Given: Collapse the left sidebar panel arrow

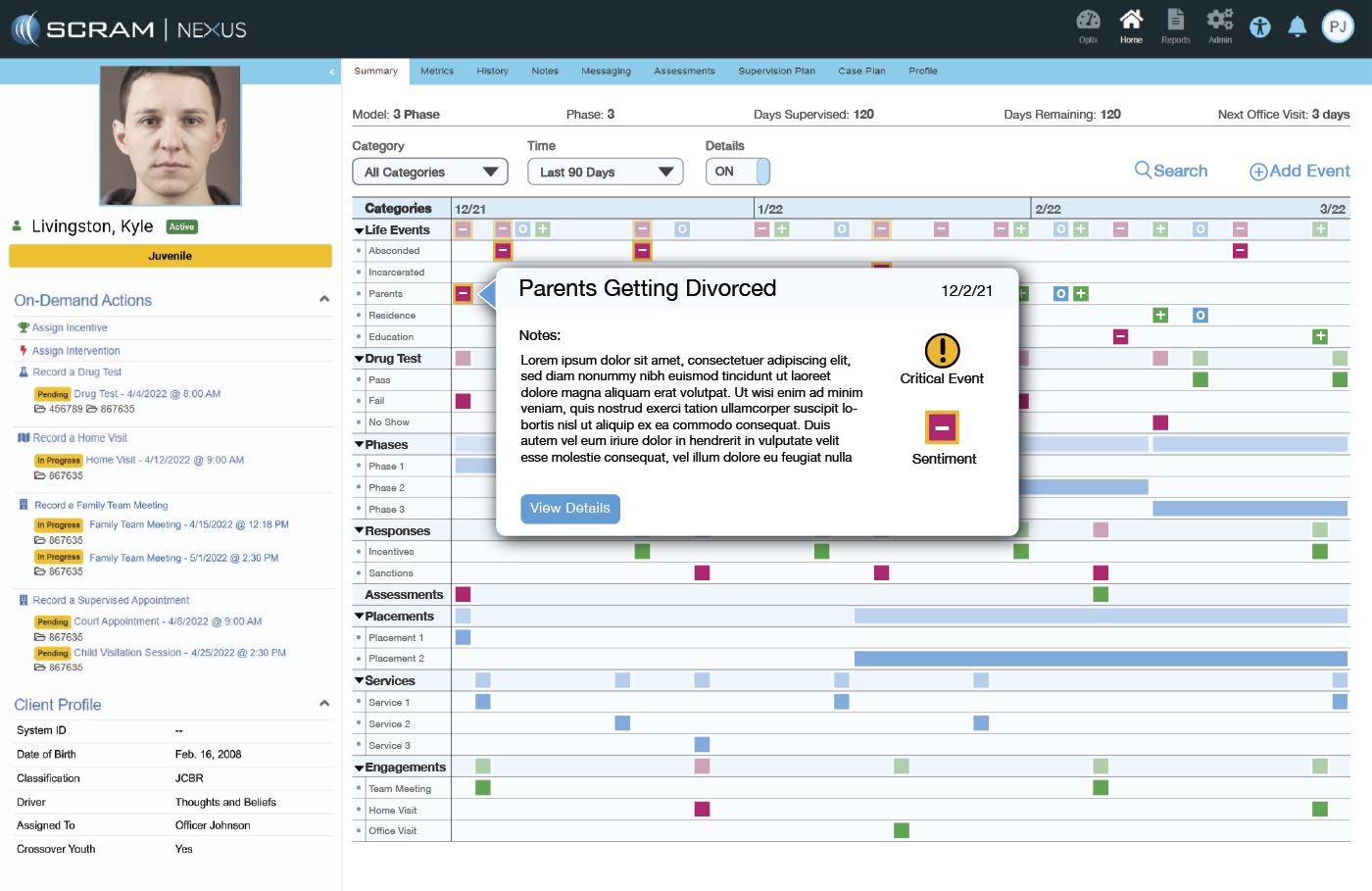Looking at the screenshot, I should pyautogui.click(x=331, y=72).
